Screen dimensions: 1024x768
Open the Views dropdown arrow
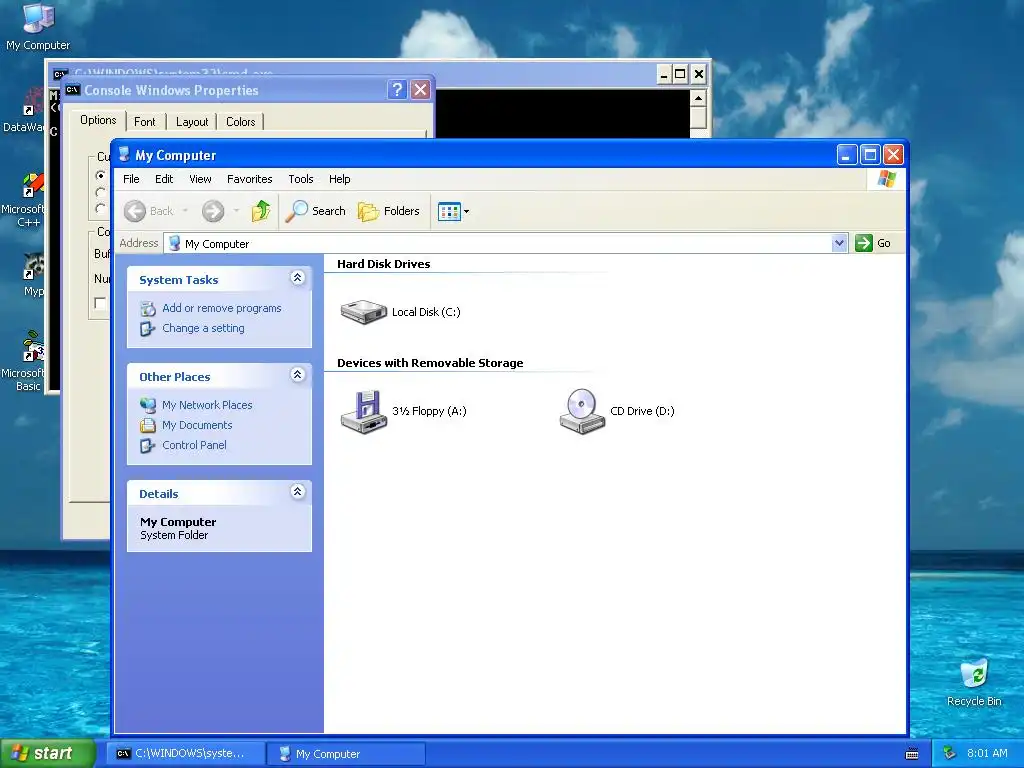click(466, 212)
